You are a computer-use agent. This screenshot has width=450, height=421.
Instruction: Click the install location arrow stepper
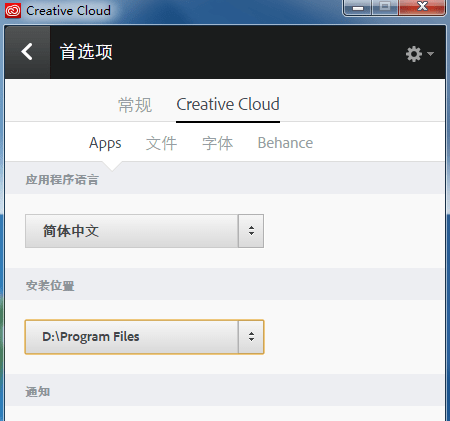click(x=251, y=337)
